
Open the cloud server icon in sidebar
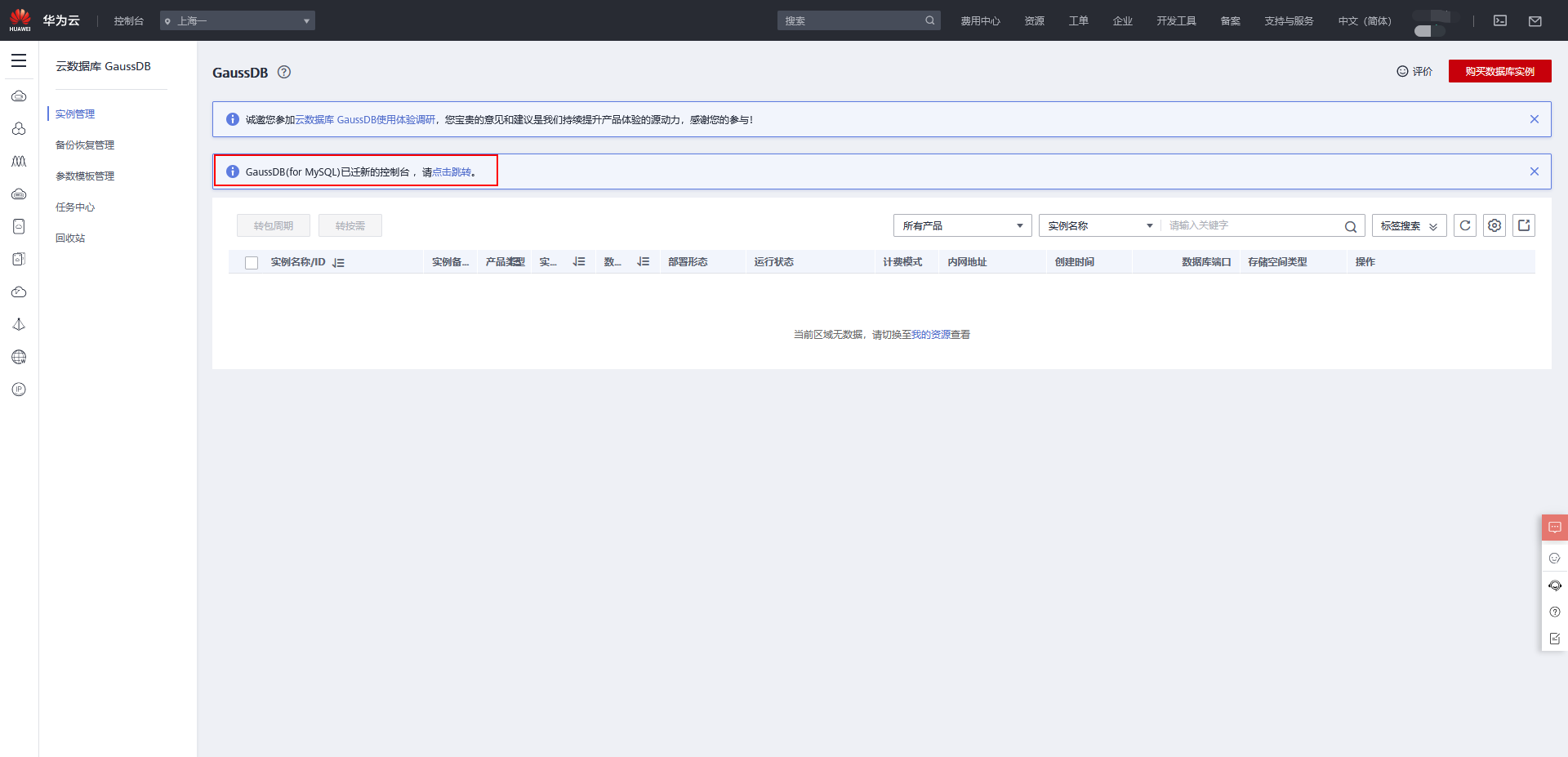coord(19,96)
